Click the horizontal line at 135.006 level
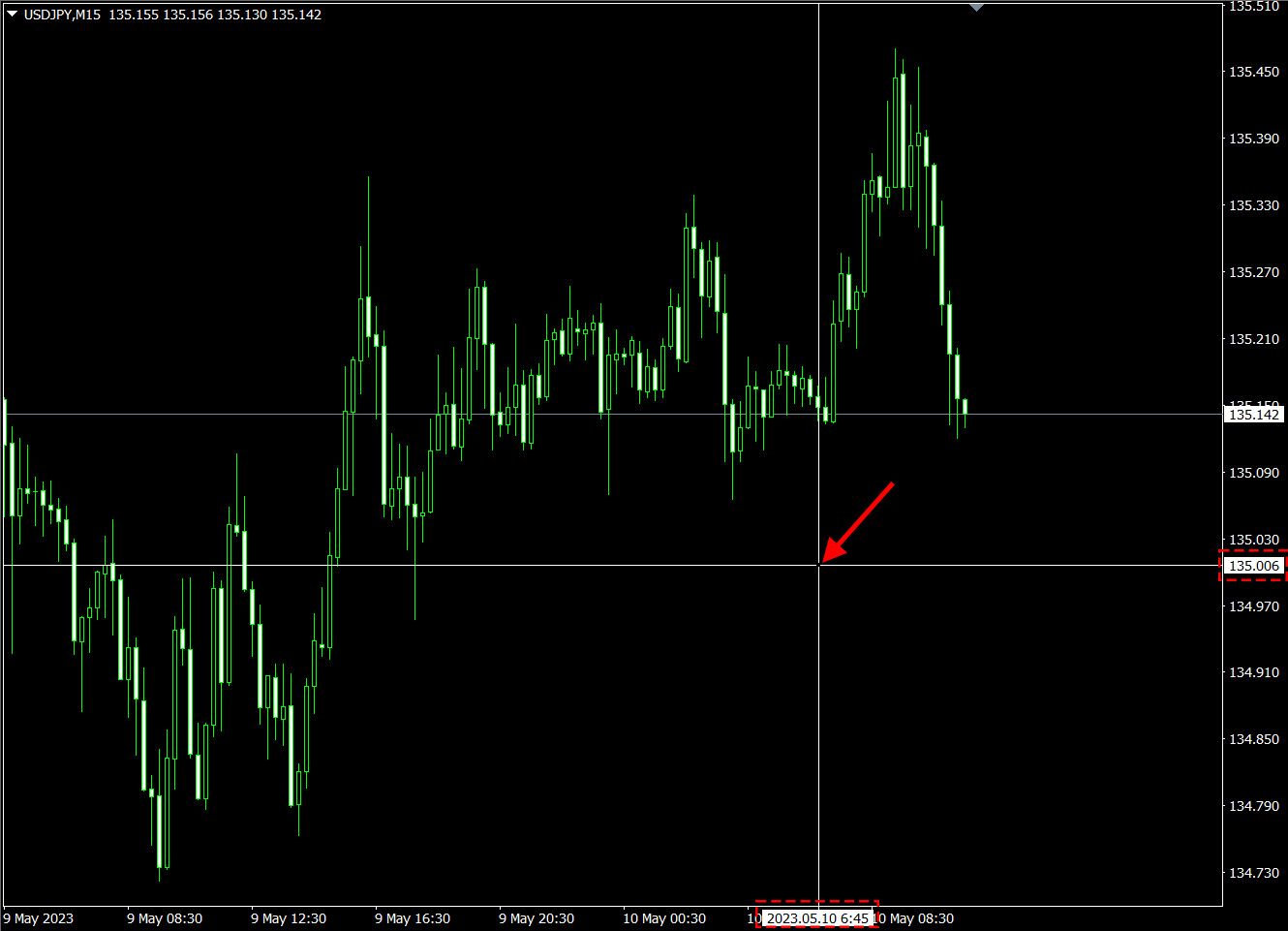 click(484, 566)
